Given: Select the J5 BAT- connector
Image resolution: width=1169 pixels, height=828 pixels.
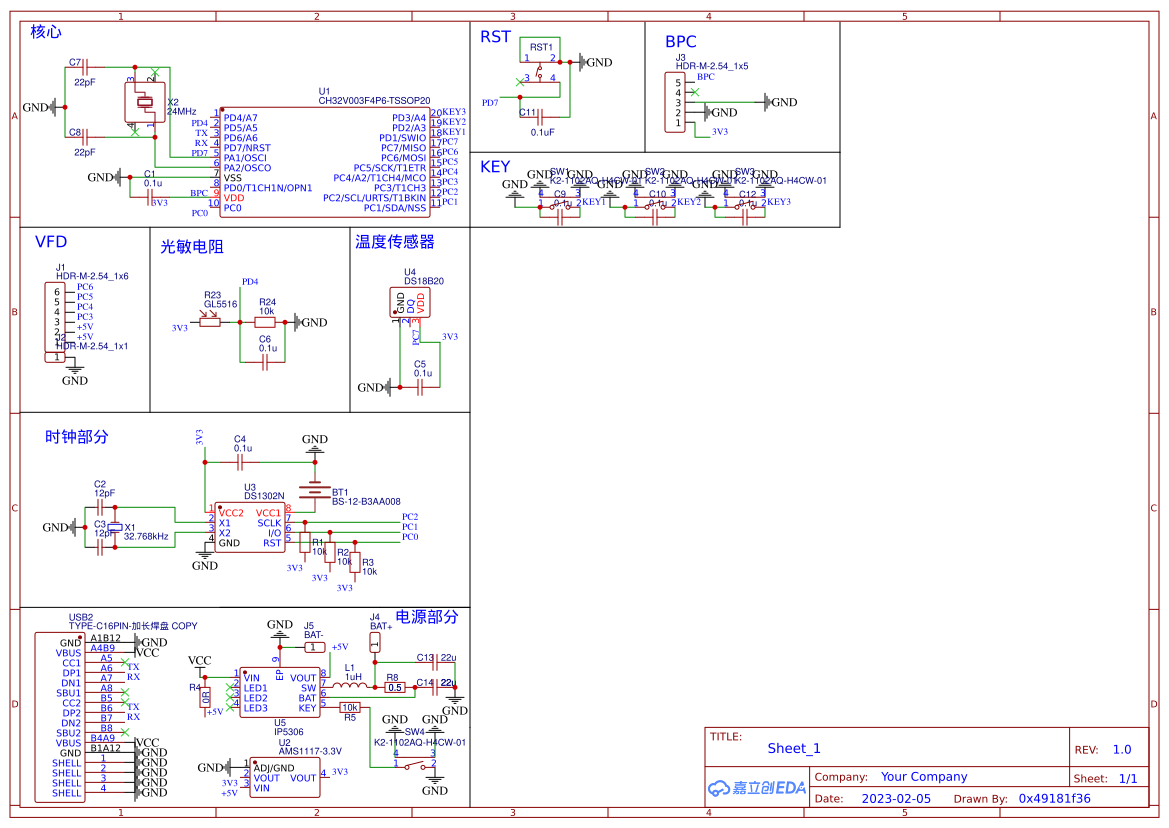Looking at the screenshot, I should 313,647.
